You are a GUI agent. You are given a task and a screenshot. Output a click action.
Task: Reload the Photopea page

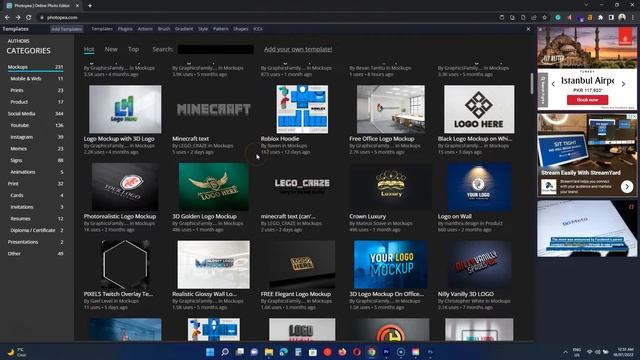point(29,18)
